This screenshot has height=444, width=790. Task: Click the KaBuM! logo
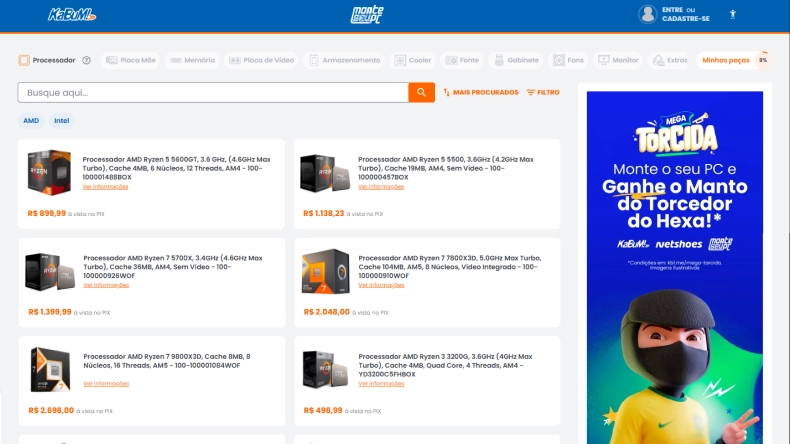72,15
